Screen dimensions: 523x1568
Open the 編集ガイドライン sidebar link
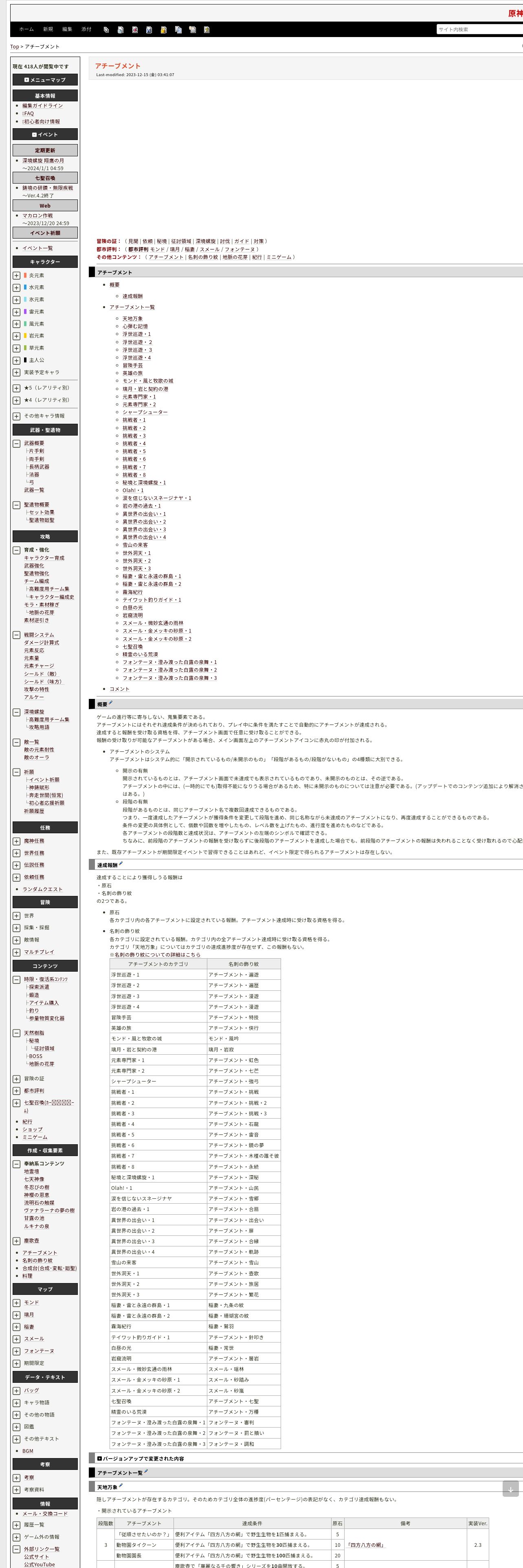[43, 106]
